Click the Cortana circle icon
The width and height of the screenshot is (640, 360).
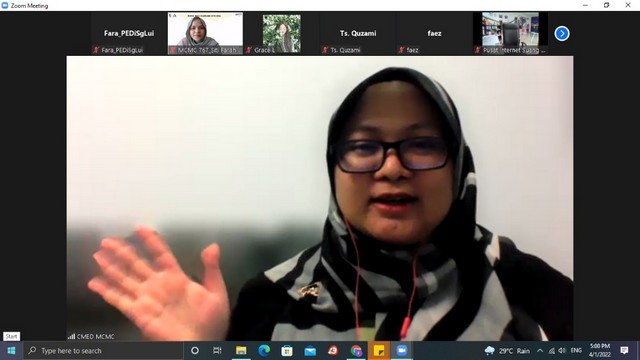tap(195, 351)
